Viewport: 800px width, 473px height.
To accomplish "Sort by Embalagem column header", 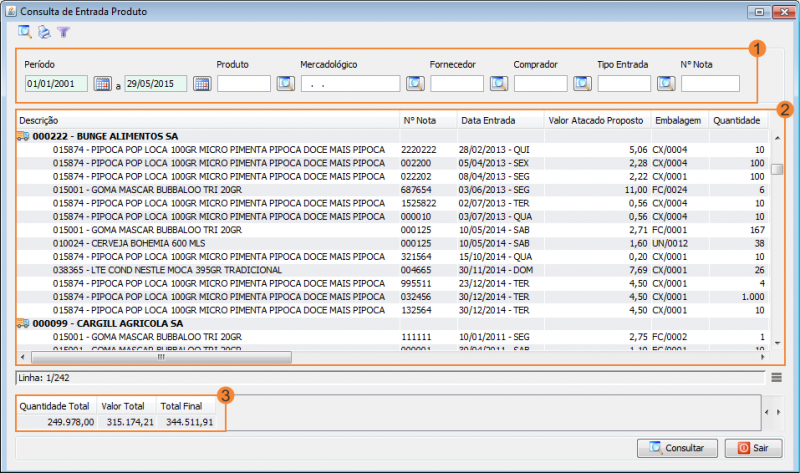I will pyautogui.click(x=680, y=121).
